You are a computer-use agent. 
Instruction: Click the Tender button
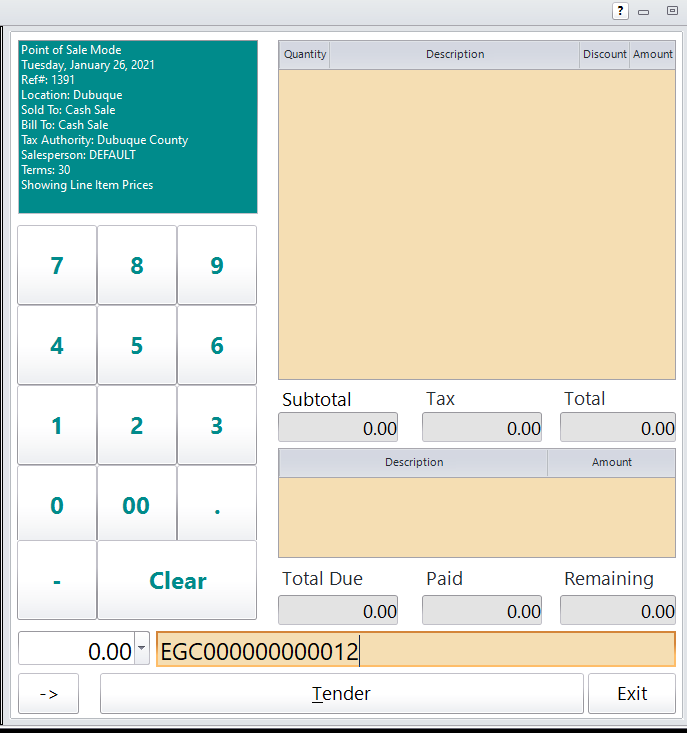click(342, 693)
